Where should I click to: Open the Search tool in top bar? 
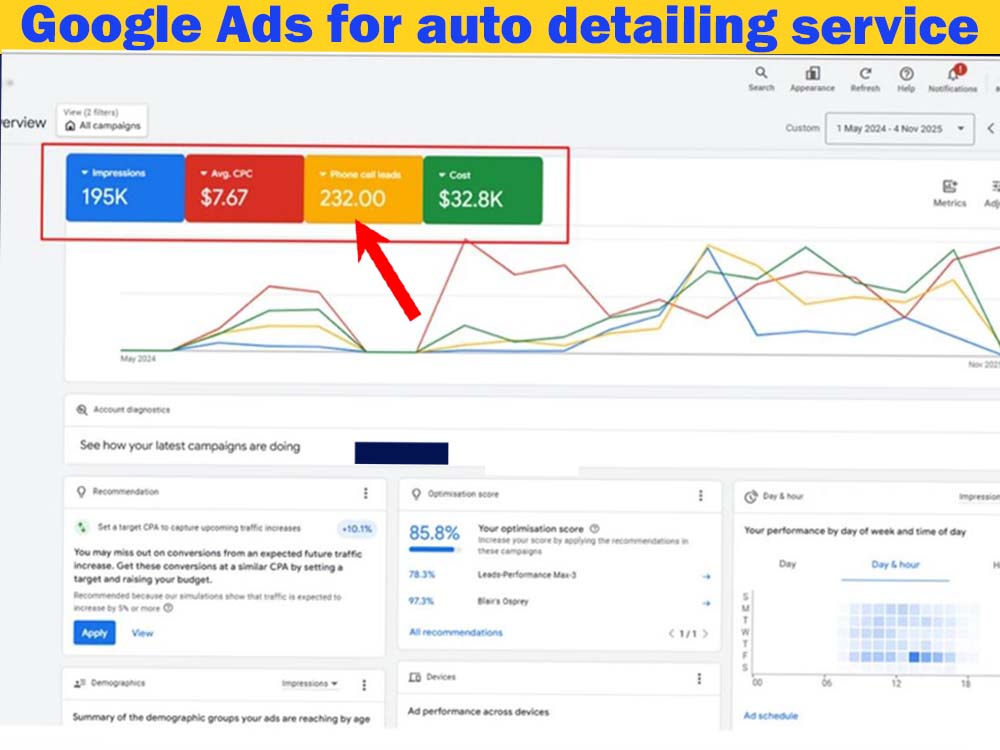point(761,78)
